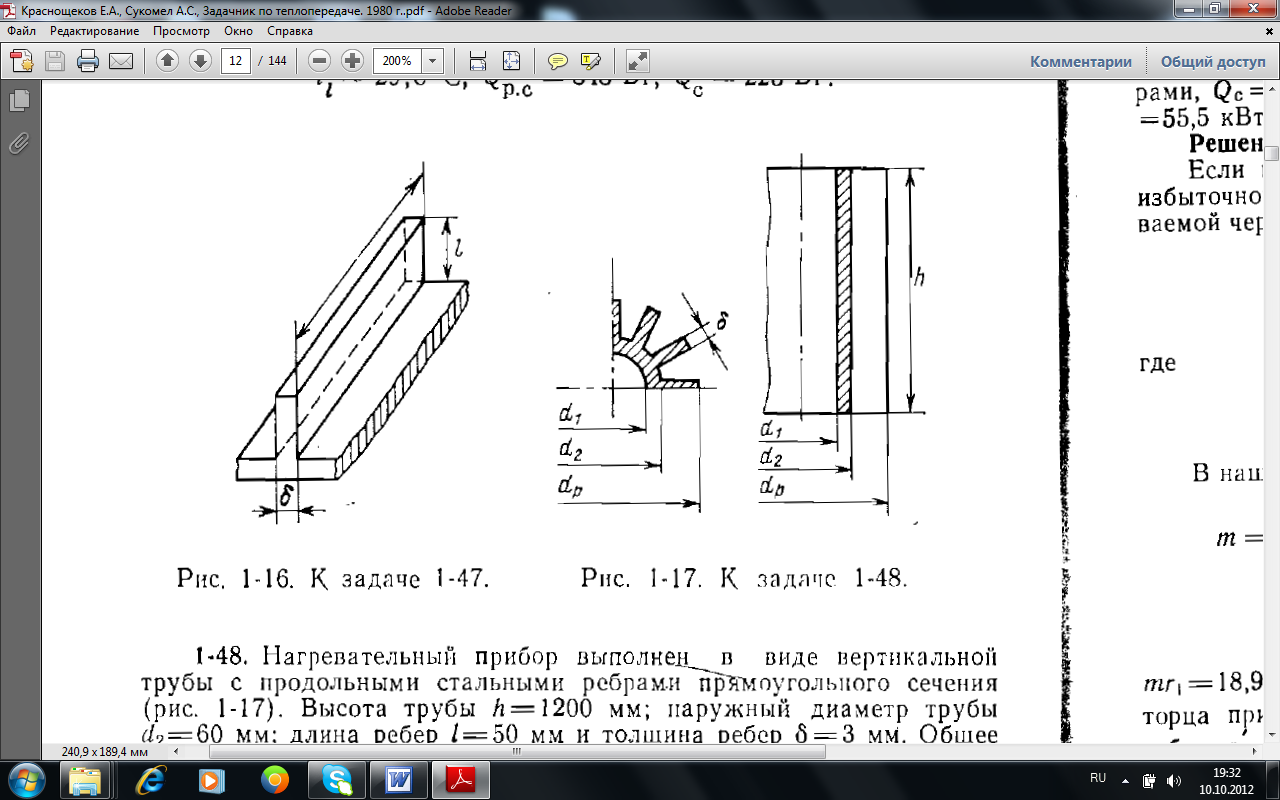Click the power plug tray icon

1149,779
